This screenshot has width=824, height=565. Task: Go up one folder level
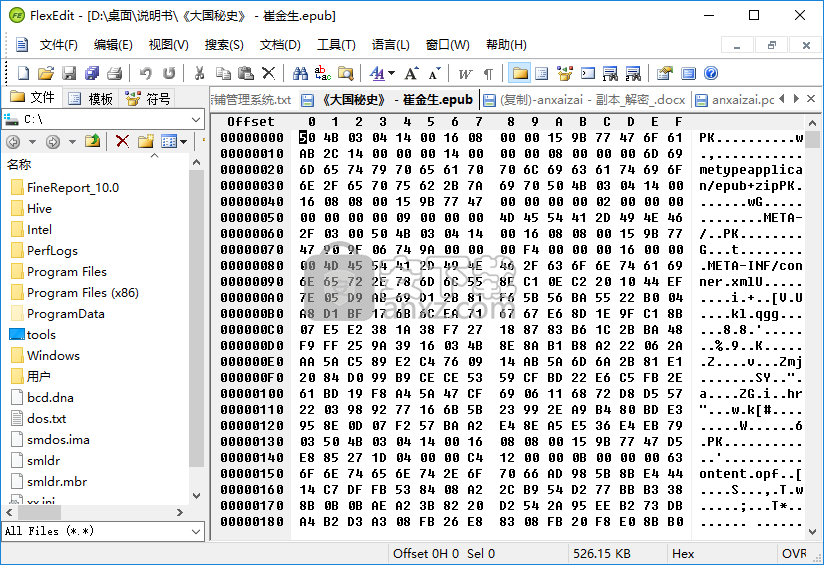pyautogui.click(x=92, y=141)
